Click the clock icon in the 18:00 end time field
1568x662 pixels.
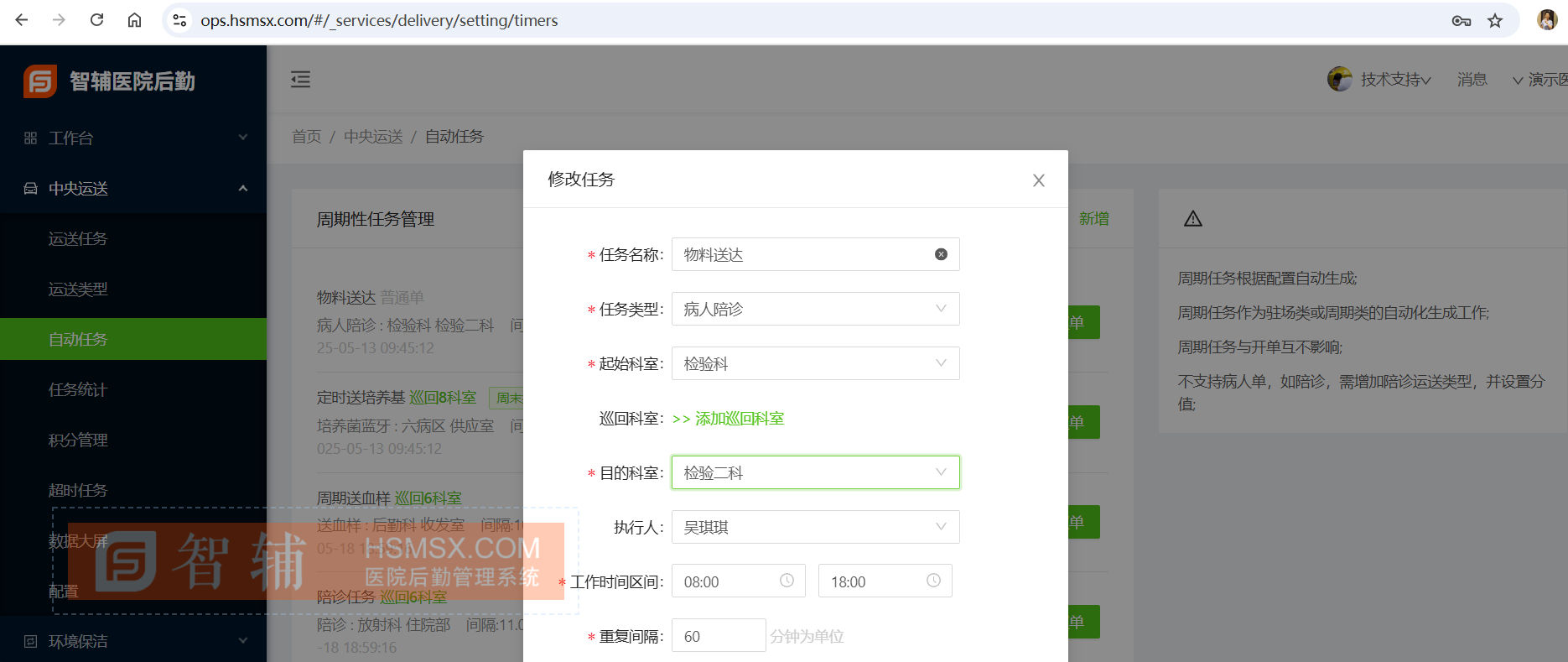[933, 581]
